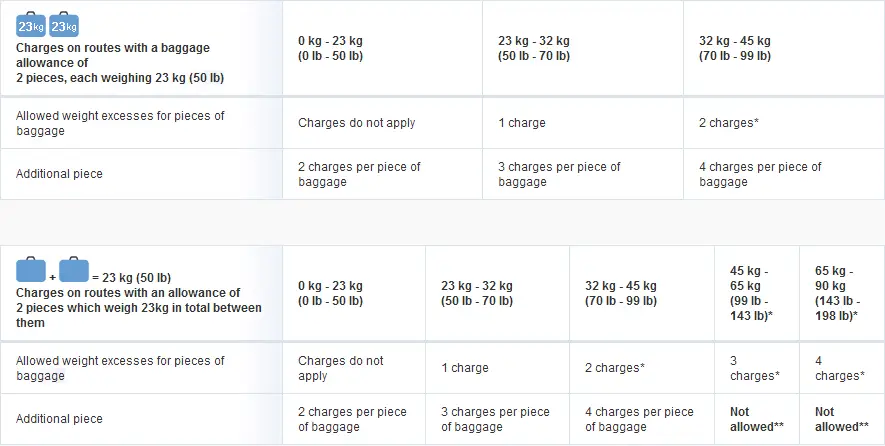Click '65 kg - 90 kg' column header
Viewport: 885px width, 446px height.
[838, 294]
